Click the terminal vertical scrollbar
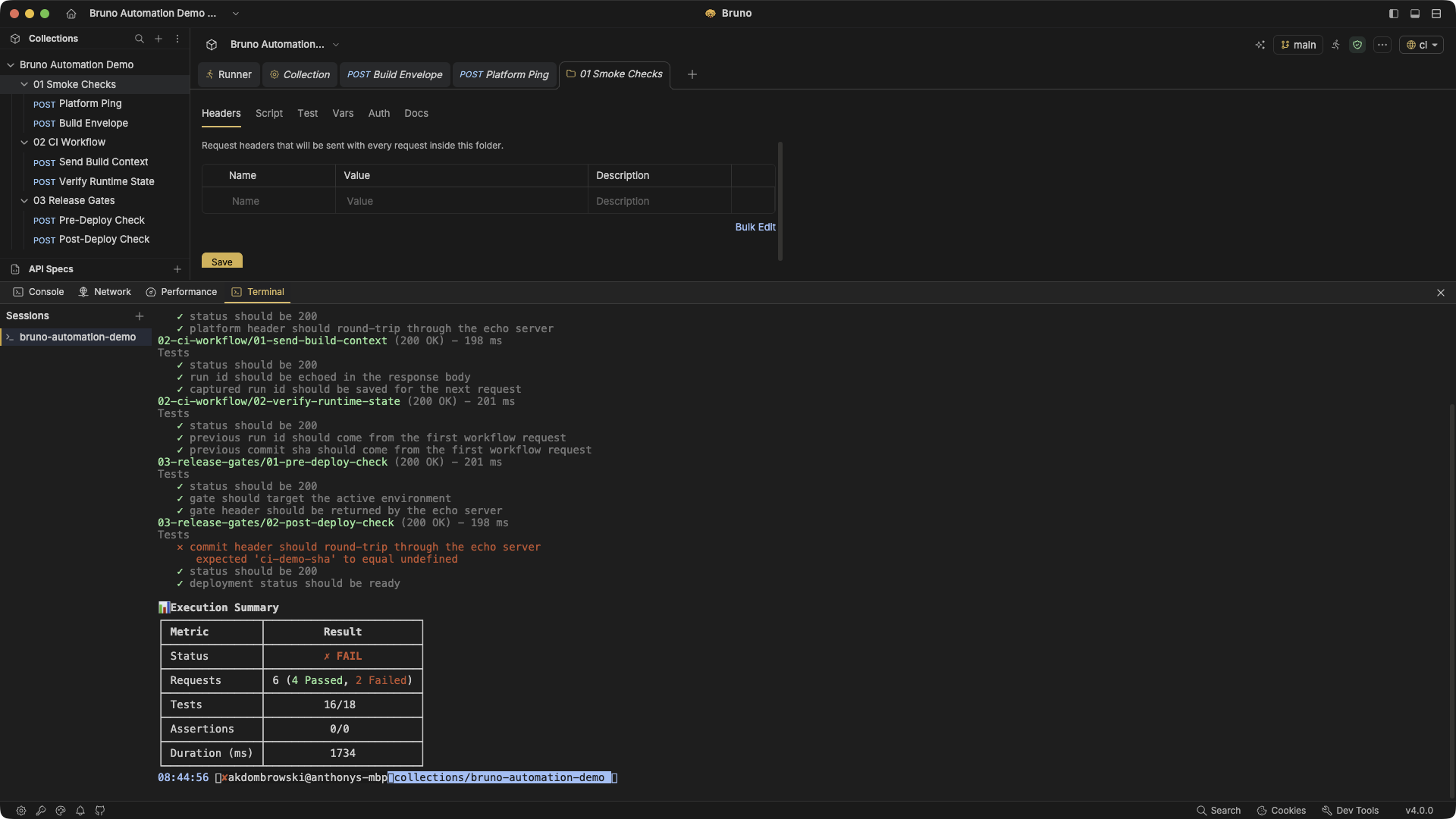 tap(1452, 599)
